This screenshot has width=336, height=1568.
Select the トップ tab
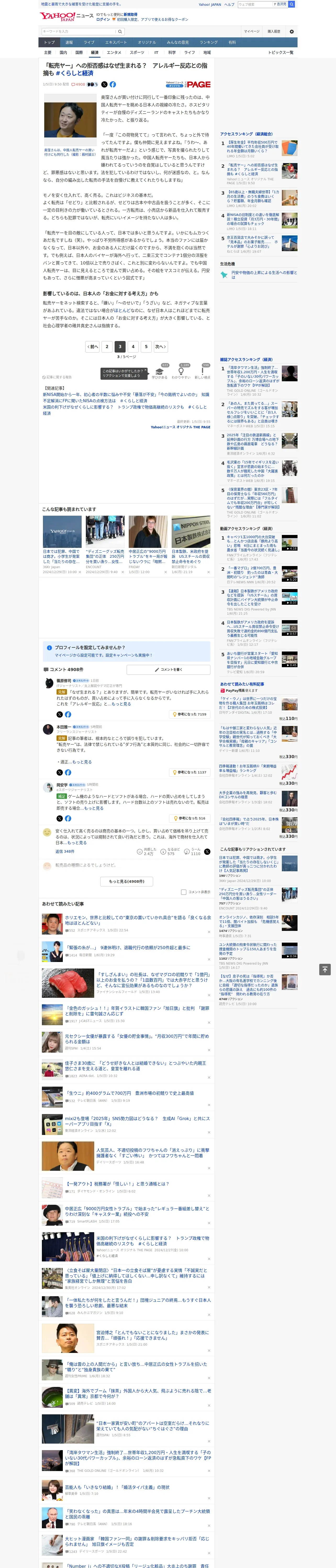point(49,42)
